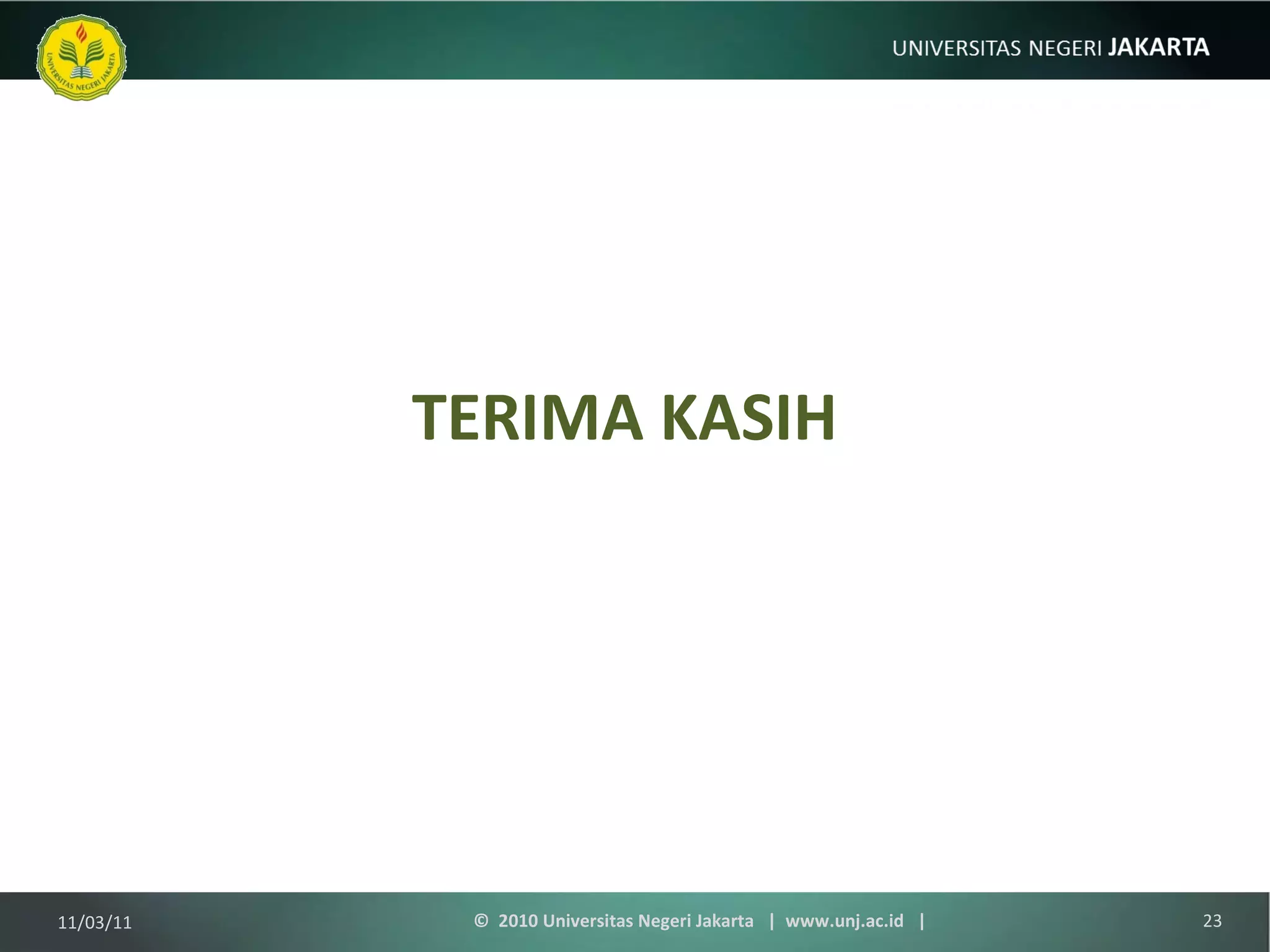
Task: Click the UNIVERSITAS NEGERI JAKARTA header text
Action: [1050, 48]
